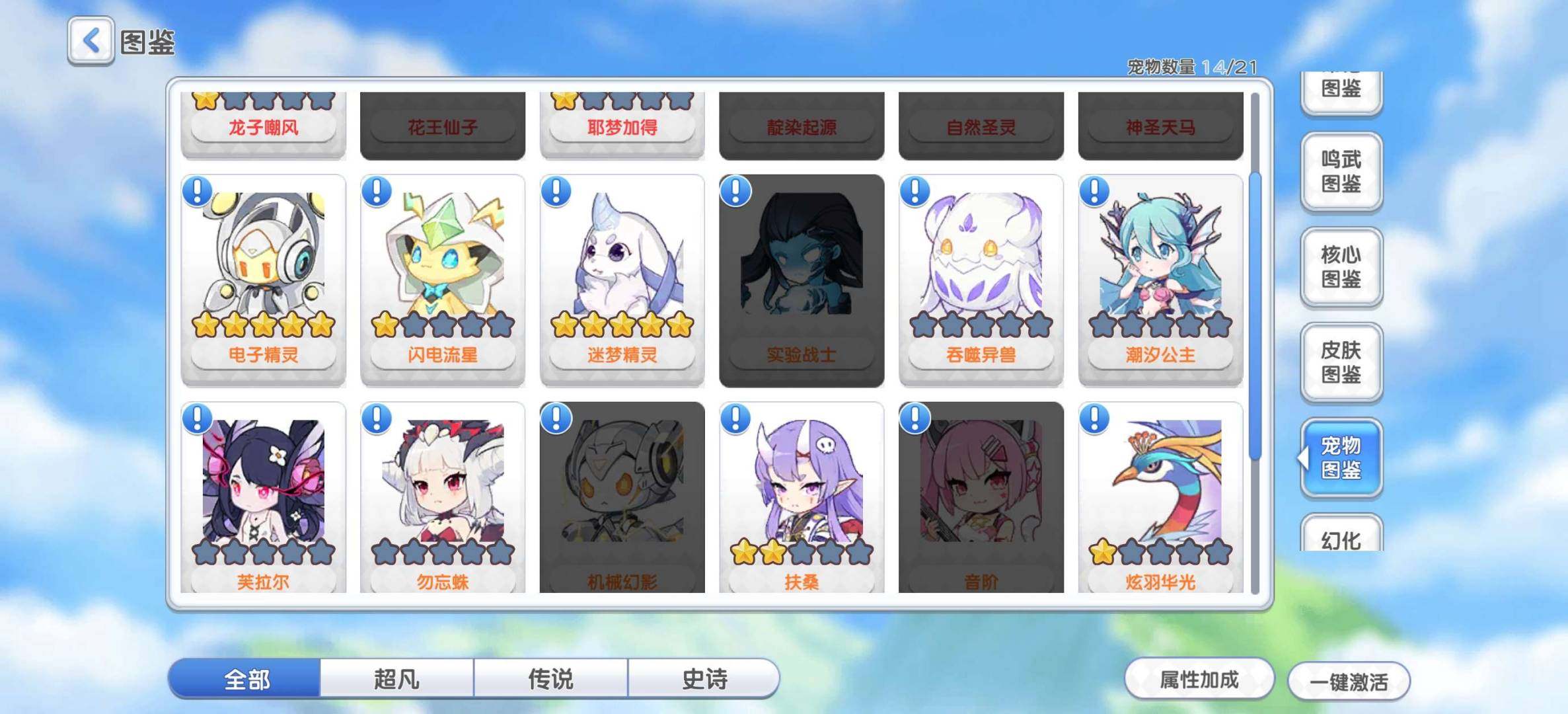Switch to the 史诗 filter tab
1568x714 pixels.
point(704,678)
